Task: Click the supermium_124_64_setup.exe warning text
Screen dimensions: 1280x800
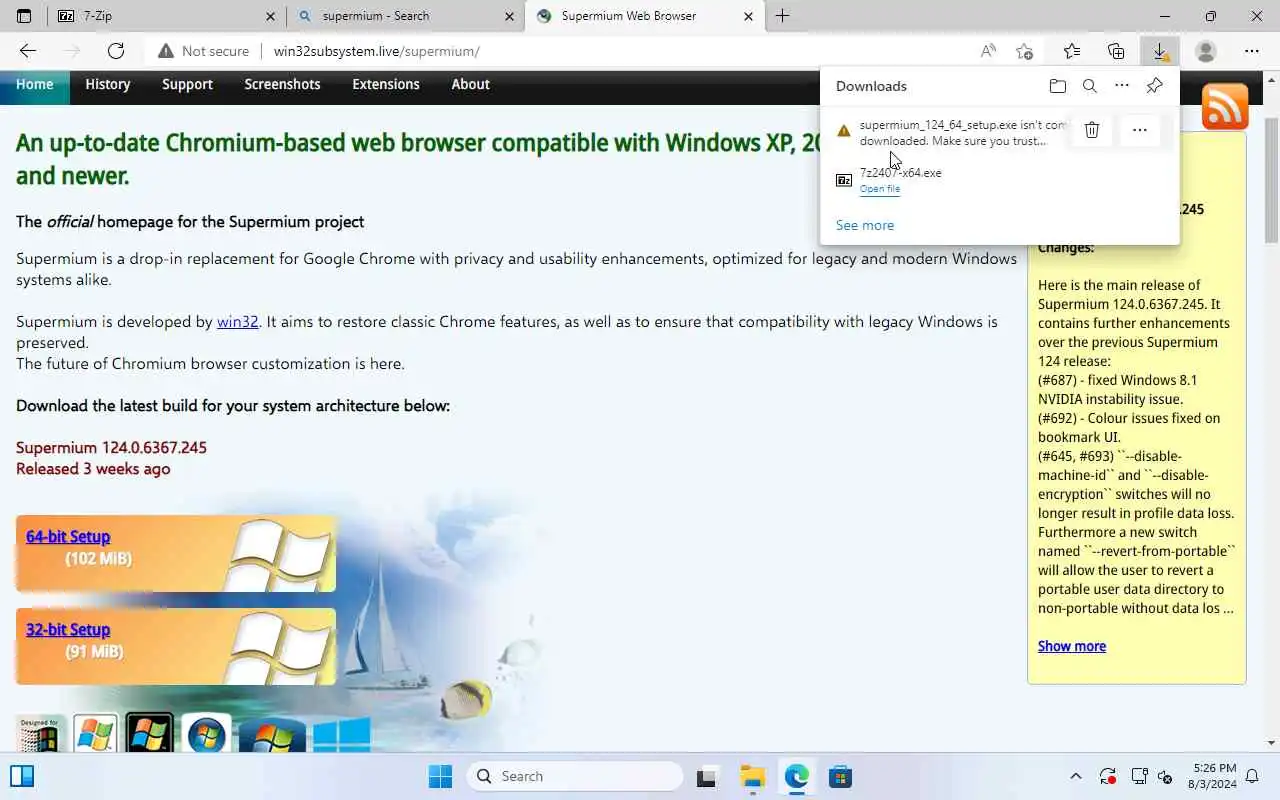Action: 964,133
